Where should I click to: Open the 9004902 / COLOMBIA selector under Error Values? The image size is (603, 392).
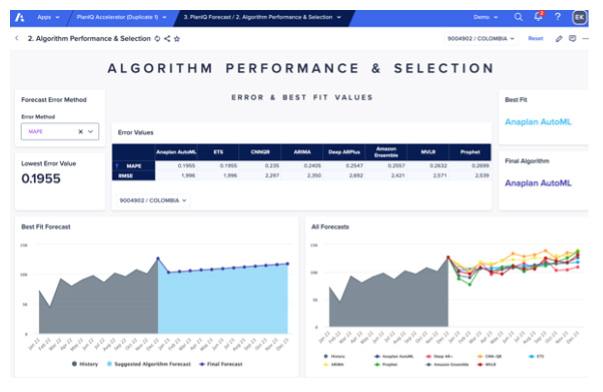point(153,200)
